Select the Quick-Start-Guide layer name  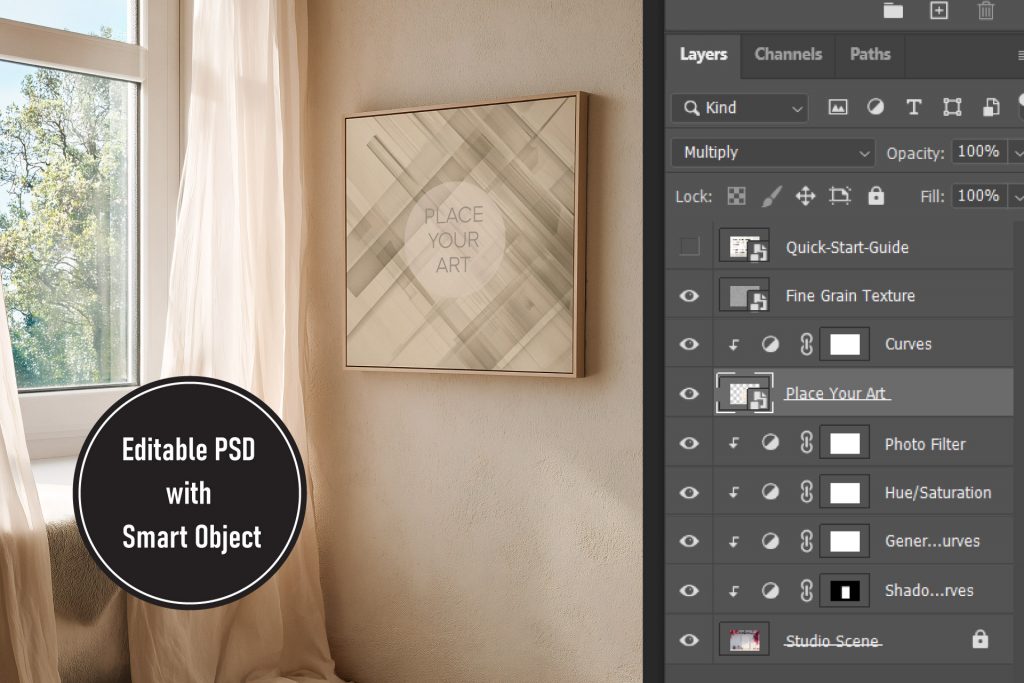click(847, 247)
